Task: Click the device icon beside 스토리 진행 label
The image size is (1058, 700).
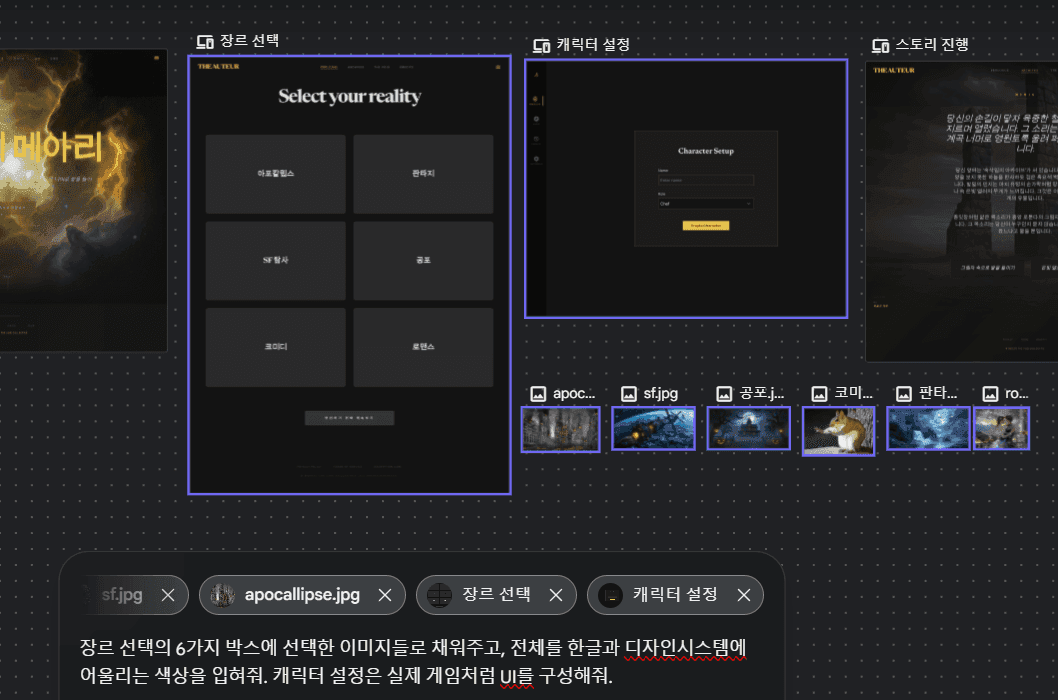Action: click(881, 46)
